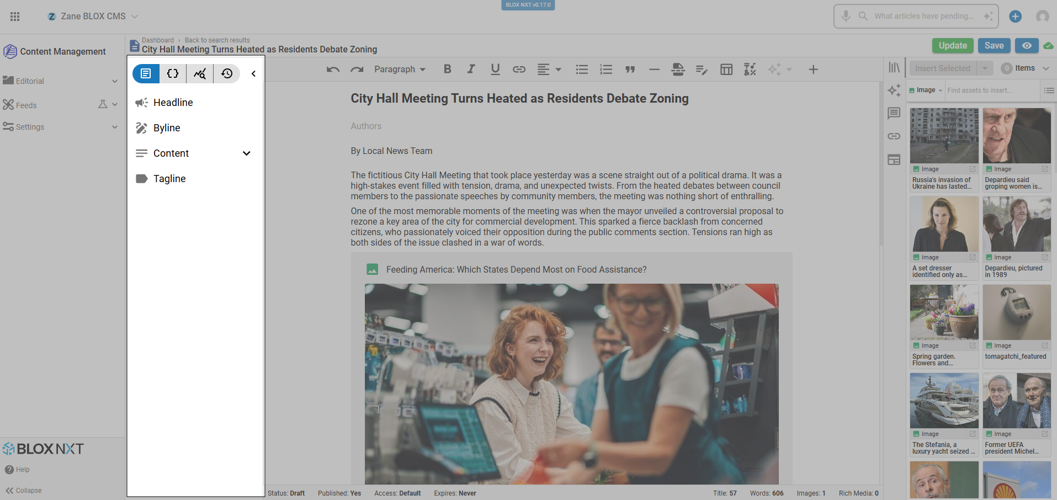This screenshot has height=500, width=1057.
Task: Toggle underline formatting
Action: coord(495,69)
